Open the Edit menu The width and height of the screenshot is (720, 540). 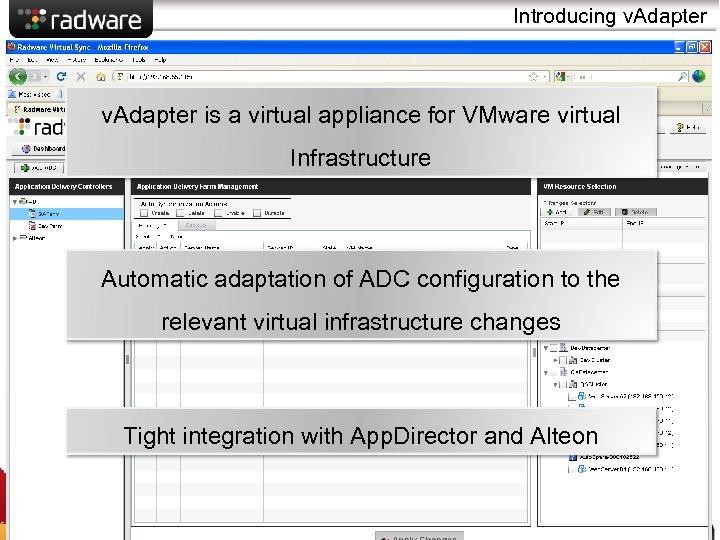coord(32,60)
